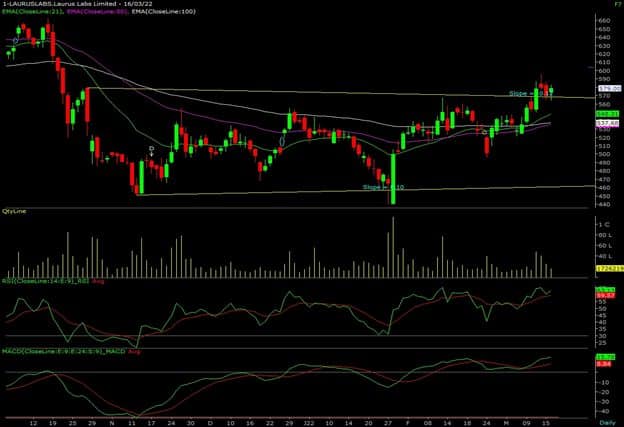This screenshot has width=624, height=427.
Task: Click the tallest volume bar
Action: pos(393,247)
